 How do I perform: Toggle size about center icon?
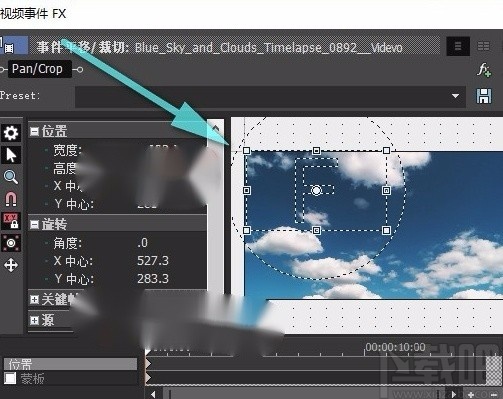[x=11, y=243]
